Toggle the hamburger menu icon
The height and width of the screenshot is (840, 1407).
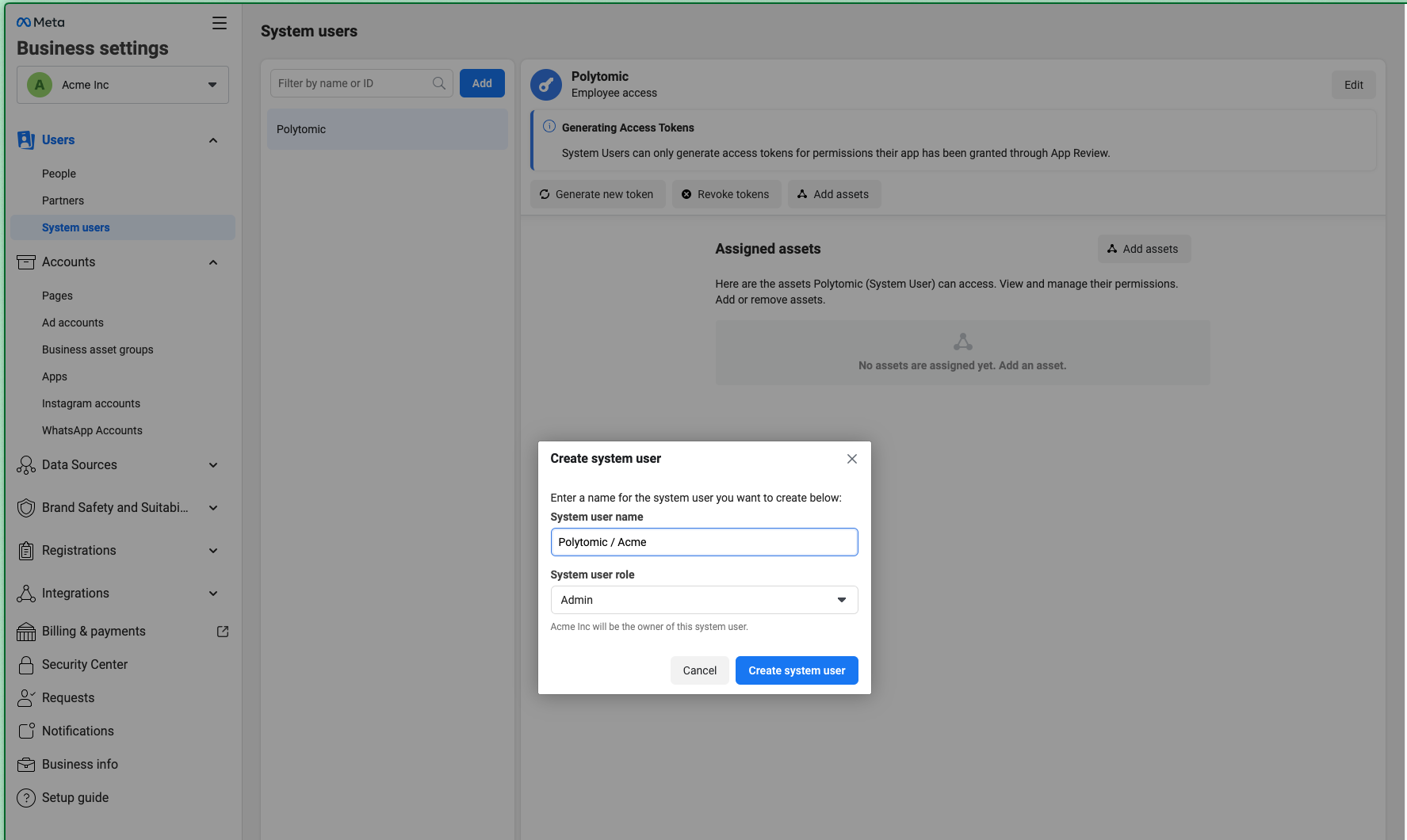click(x=220, y=23)
